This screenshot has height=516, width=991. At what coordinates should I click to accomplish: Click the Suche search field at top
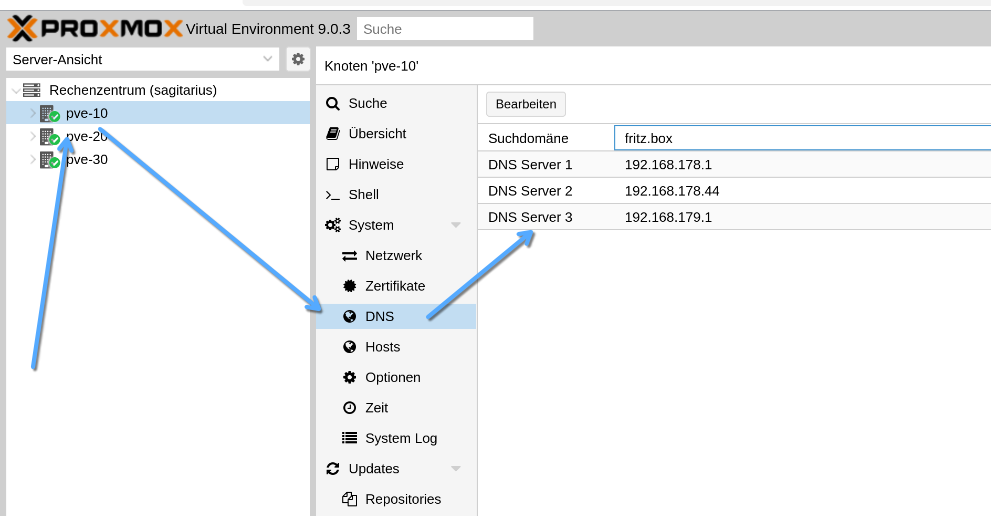(x=444, y=29)
